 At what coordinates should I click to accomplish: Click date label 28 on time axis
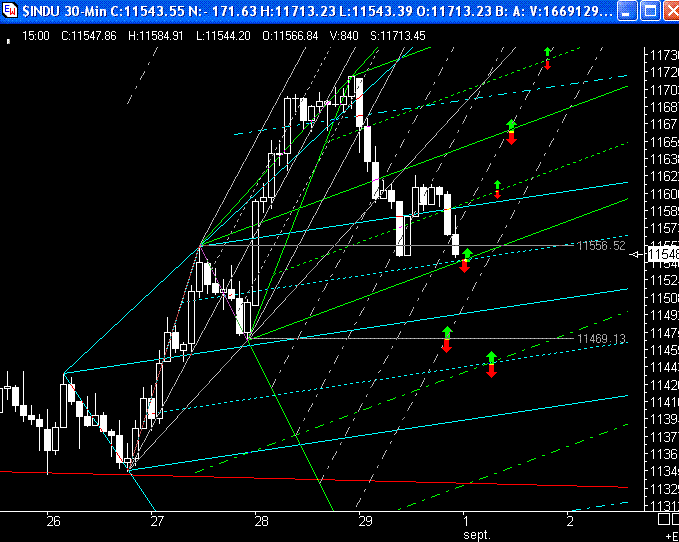tap(261, 521)
